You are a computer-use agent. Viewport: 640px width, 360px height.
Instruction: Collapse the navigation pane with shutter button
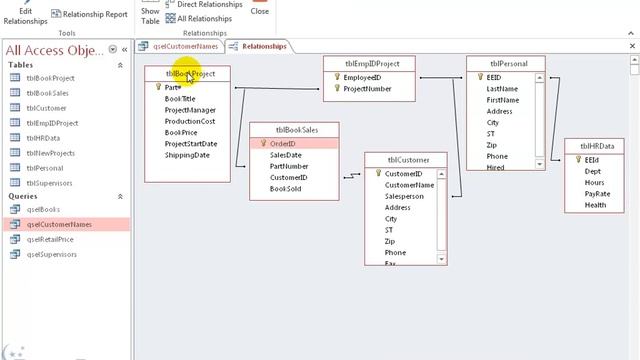pos(124,49)
